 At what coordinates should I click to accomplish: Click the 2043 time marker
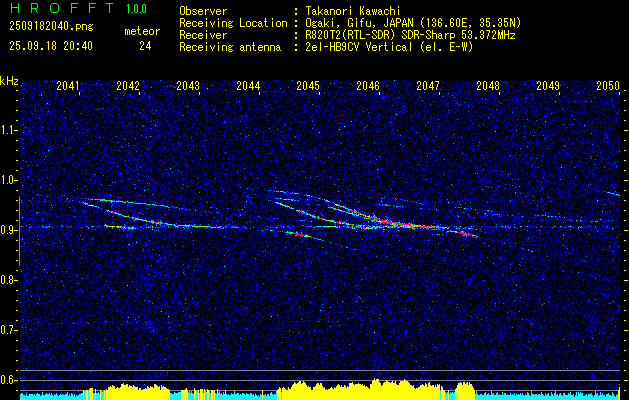(188, 86)
